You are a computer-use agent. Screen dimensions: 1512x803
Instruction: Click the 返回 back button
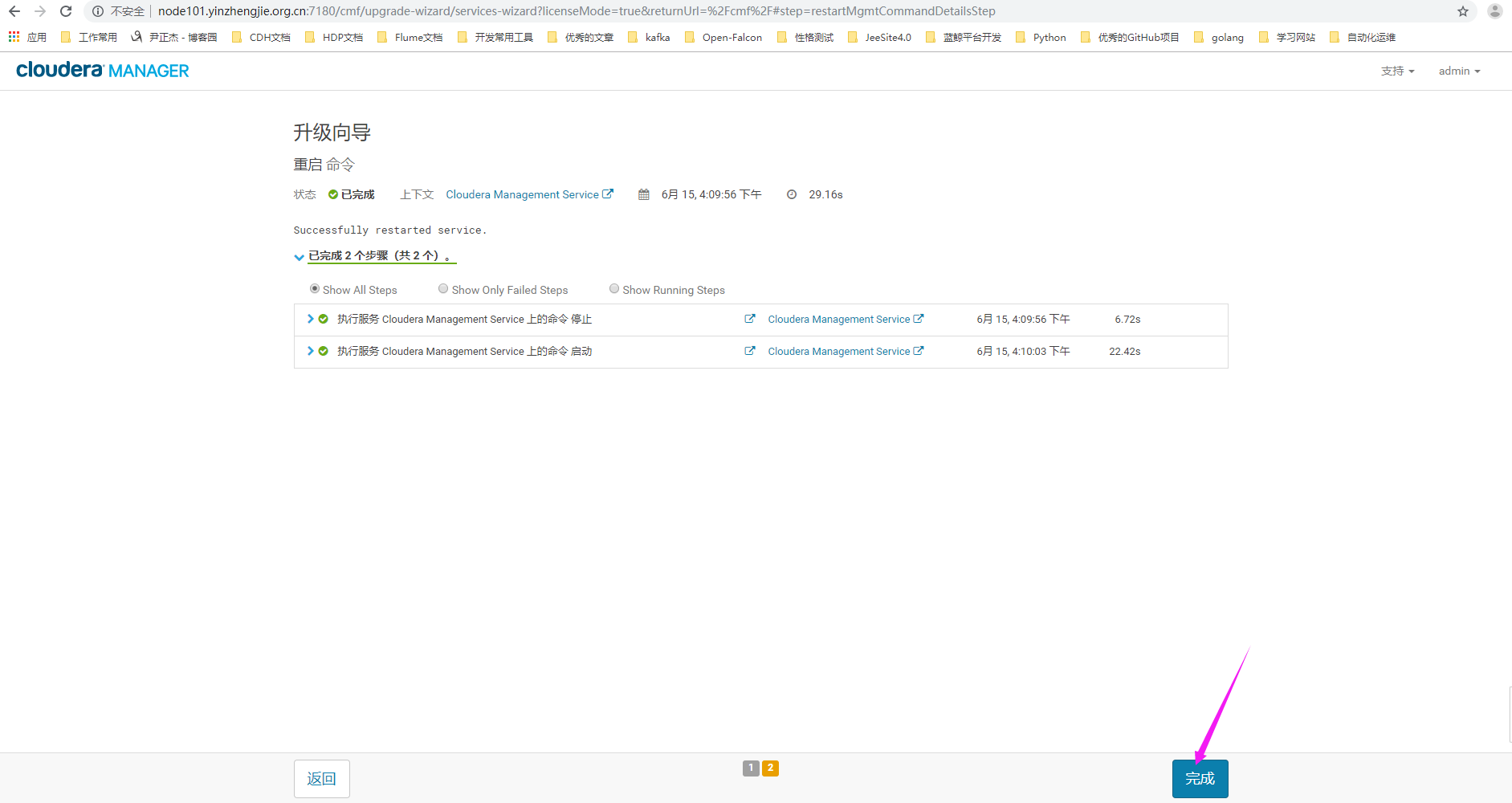pyautogui.click(x=321, y=779)
